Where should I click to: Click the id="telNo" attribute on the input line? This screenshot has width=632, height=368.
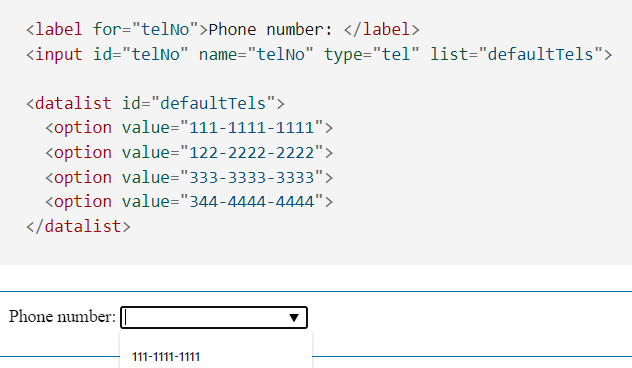pos(141,54)
